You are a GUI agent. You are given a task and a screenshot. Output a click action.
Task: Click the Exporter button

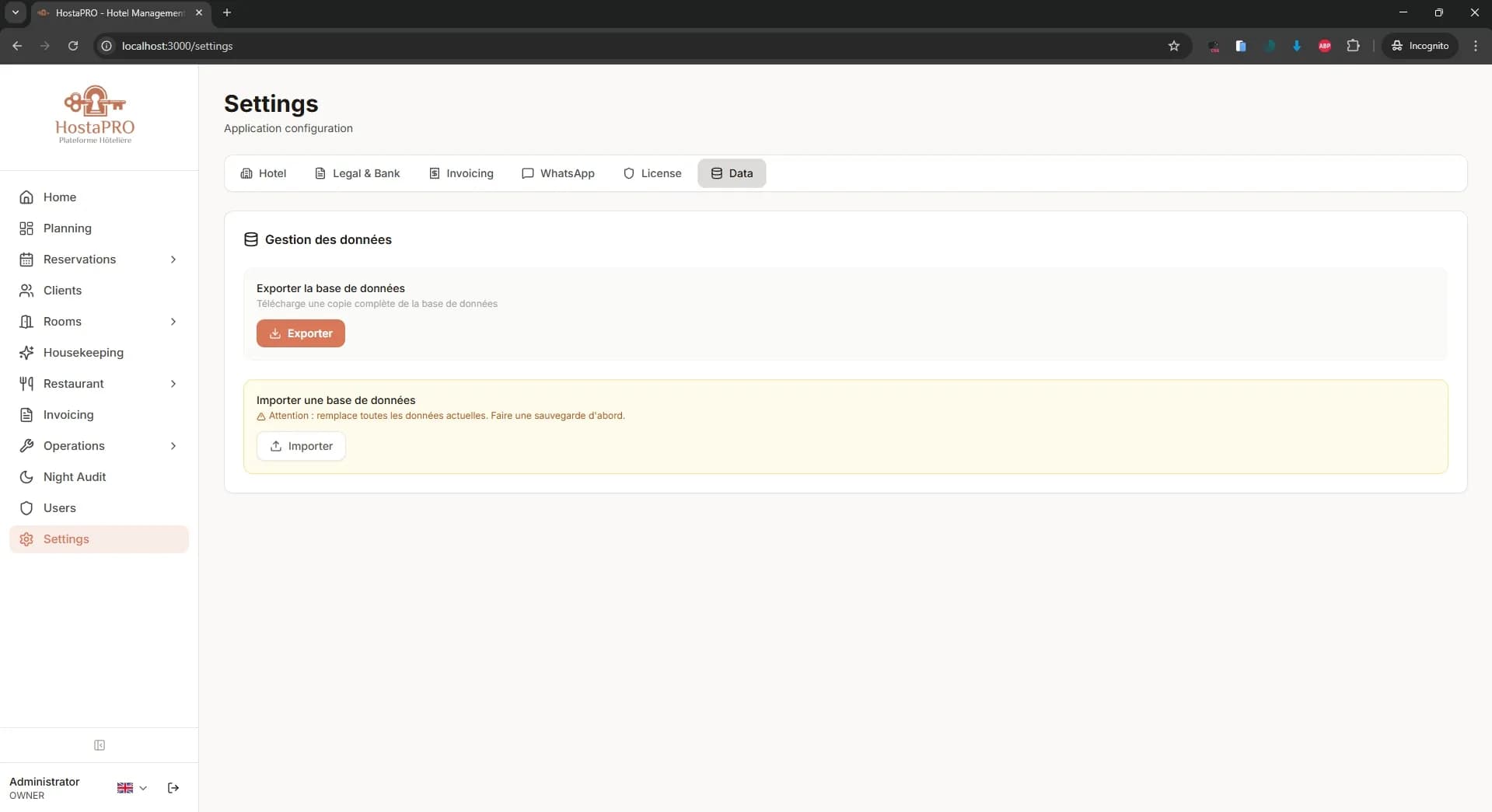pyautogui.click(x=300, y=333)
